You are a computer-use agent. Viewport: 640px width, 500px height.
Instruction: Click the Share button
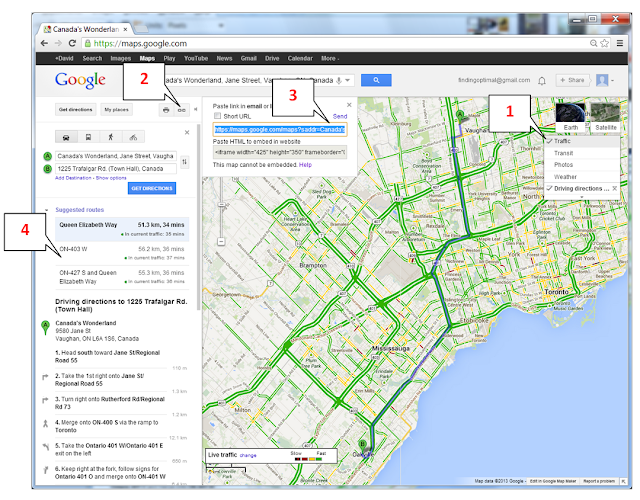tap(572, 80)
